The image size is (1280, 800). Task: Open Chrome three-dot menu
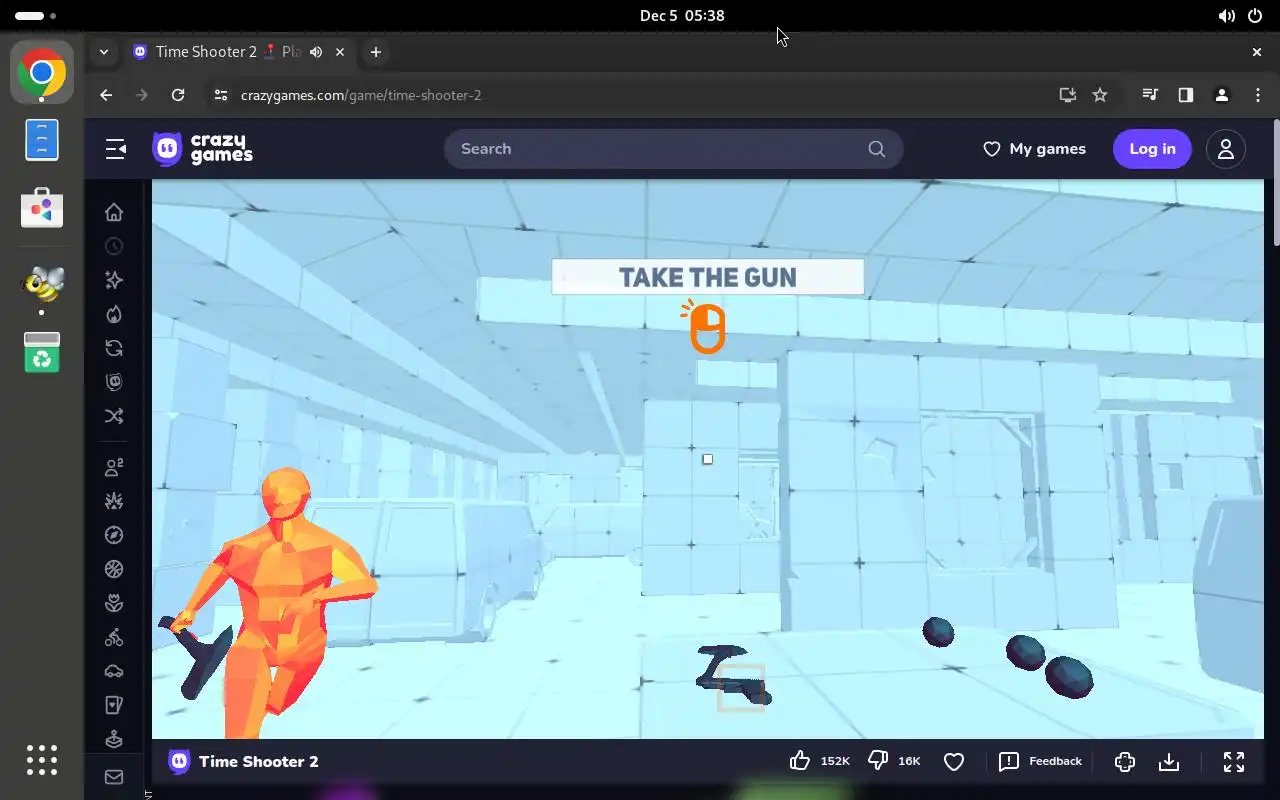pos(1258,95)
